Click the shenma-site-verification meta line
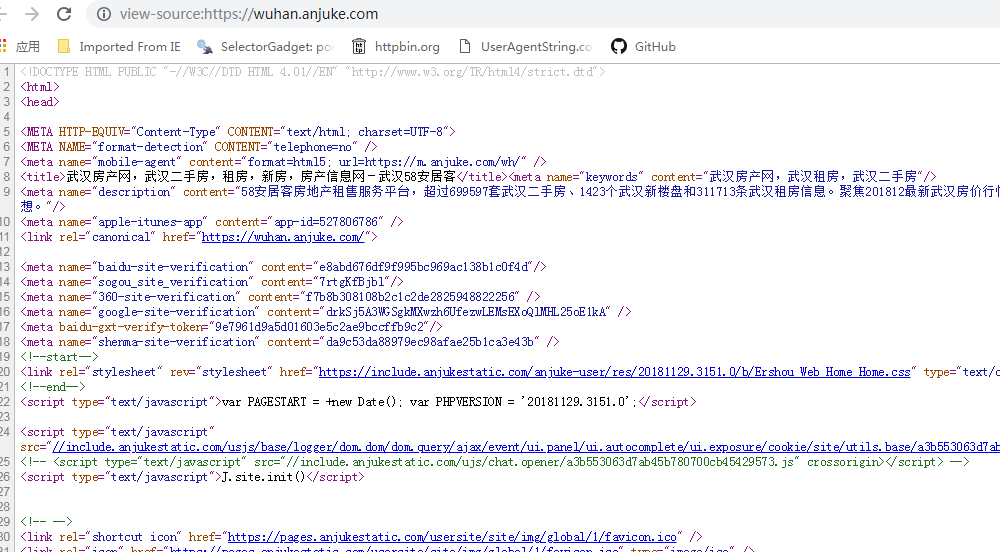The image size is (1000, 552). [x=290, y=342]
